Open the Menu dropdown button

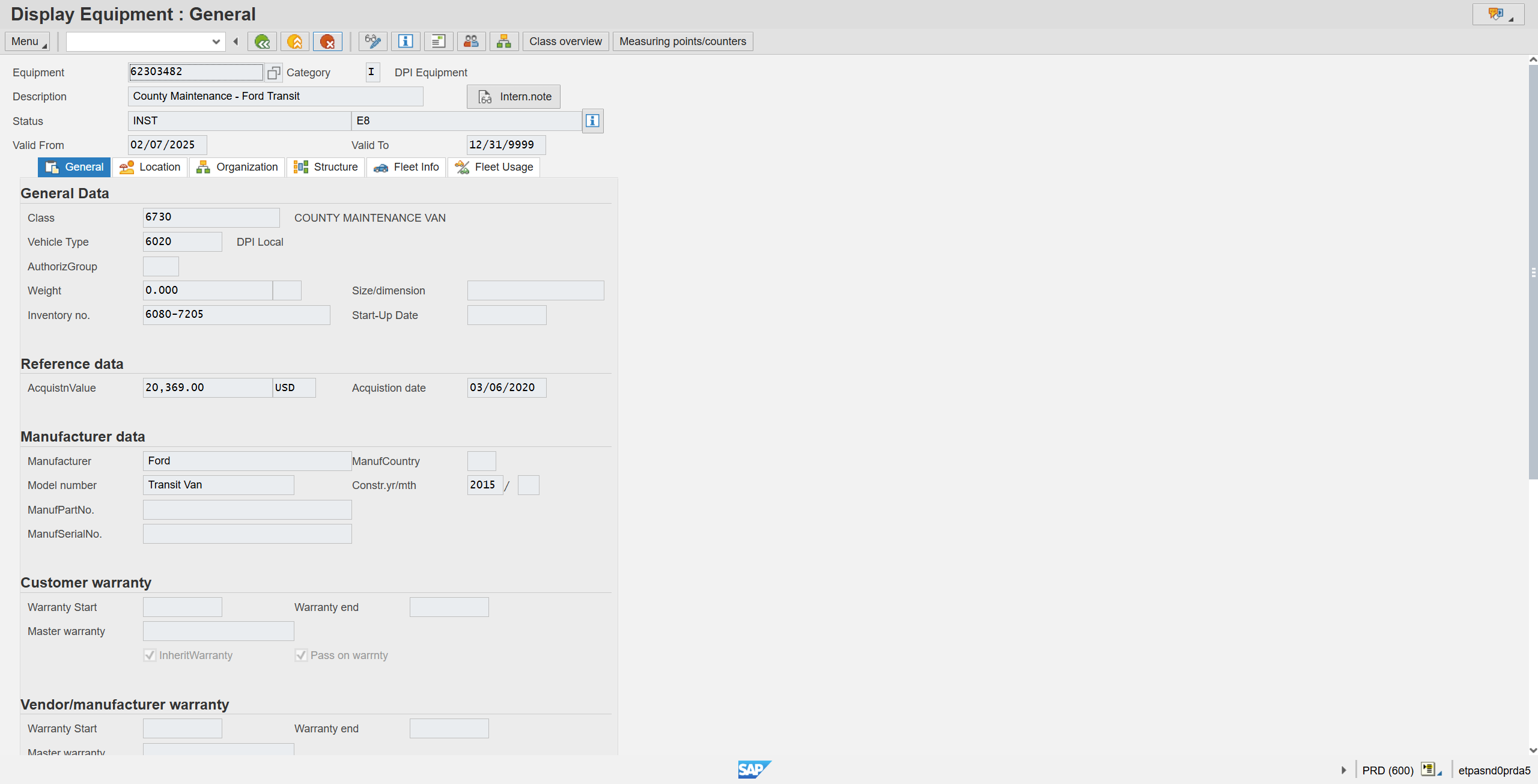tap(28, 41)
